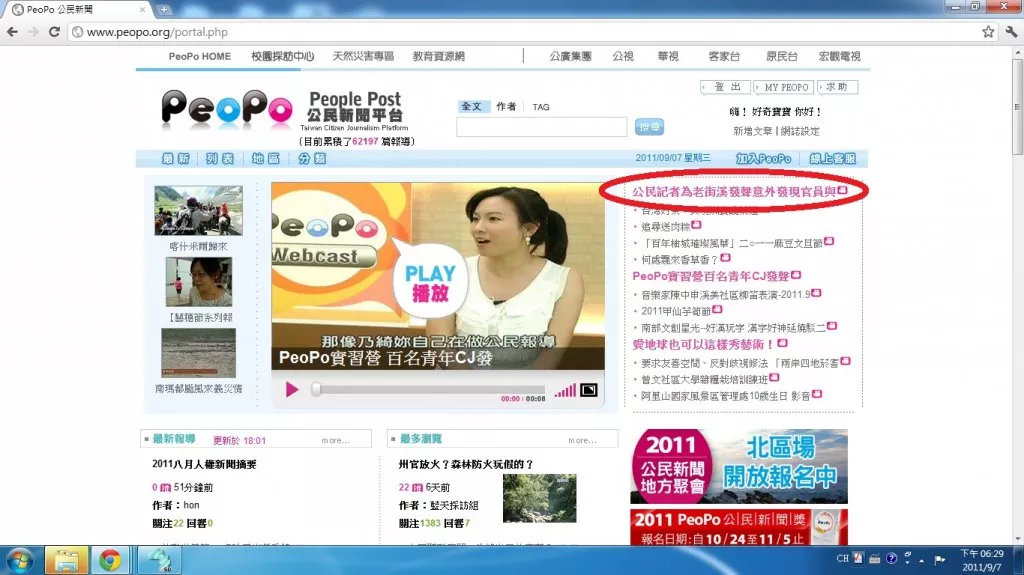Go to the 公視 link
Image resolution: width=1024 pixels, height=575 pixels.
(x=623, y=56)
